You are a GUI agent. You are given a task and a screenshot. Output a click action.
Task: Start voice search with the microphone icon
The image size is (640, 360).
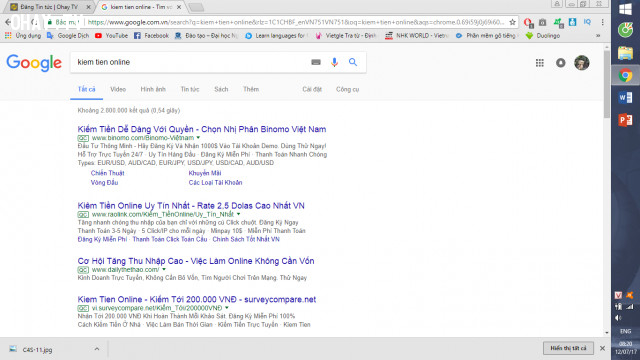[x=334, y=62]
